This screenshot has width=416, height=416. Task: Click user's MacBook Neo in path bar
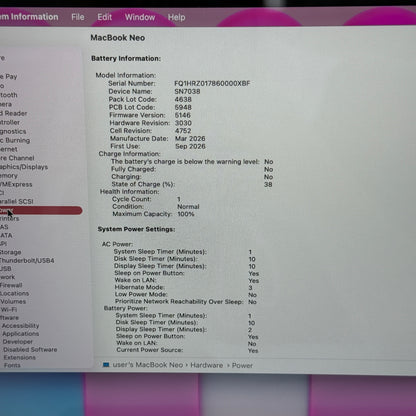pos(148,365)
